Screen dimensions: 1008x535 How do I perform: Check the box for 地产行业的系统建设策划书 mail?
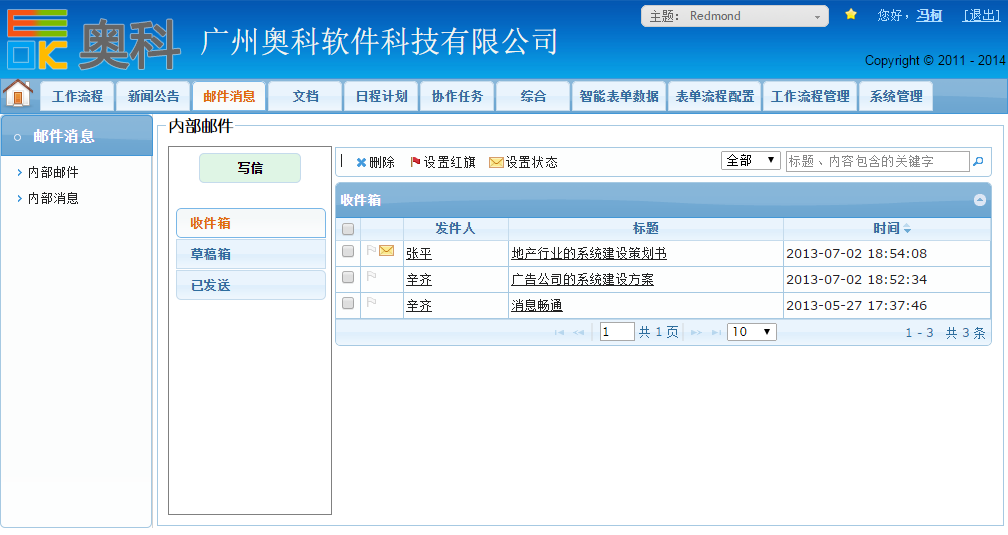tap(348, 252)
